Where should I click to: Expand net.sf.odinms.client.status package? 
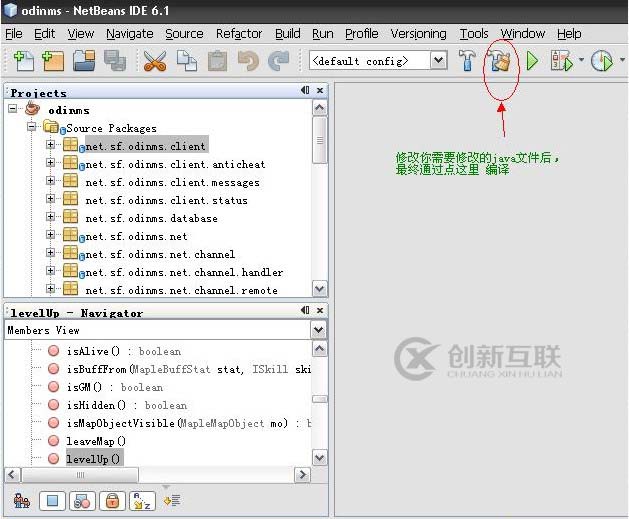click(x=50, y=199)
